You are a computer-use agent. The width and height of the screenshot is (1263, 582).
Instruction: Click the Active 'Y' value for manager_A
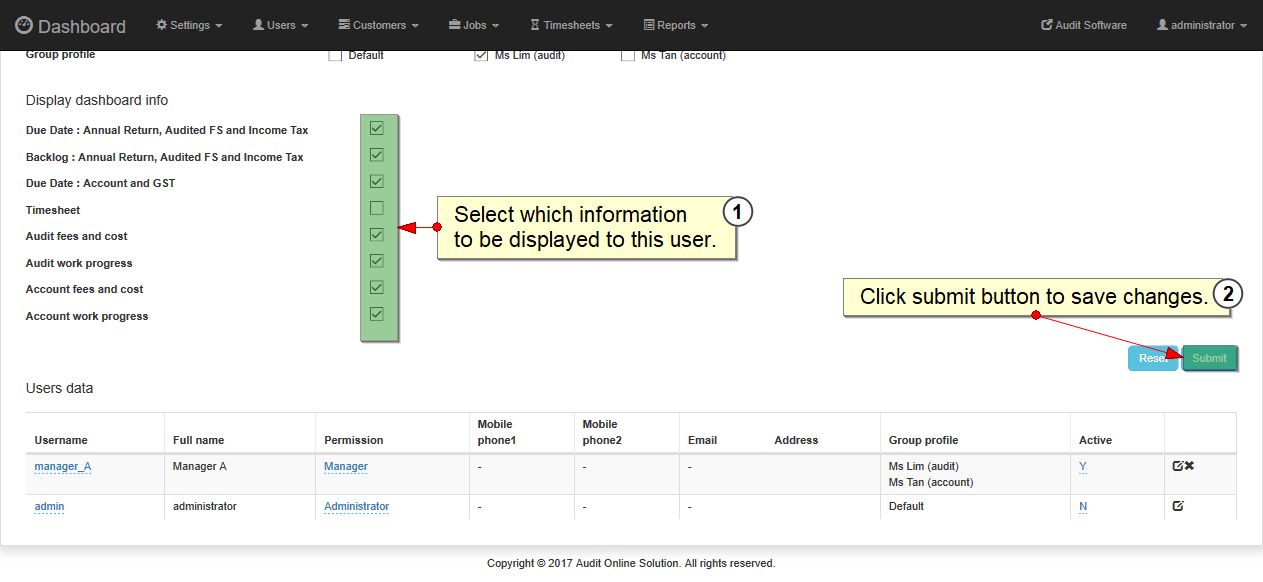click(1083, 467)
